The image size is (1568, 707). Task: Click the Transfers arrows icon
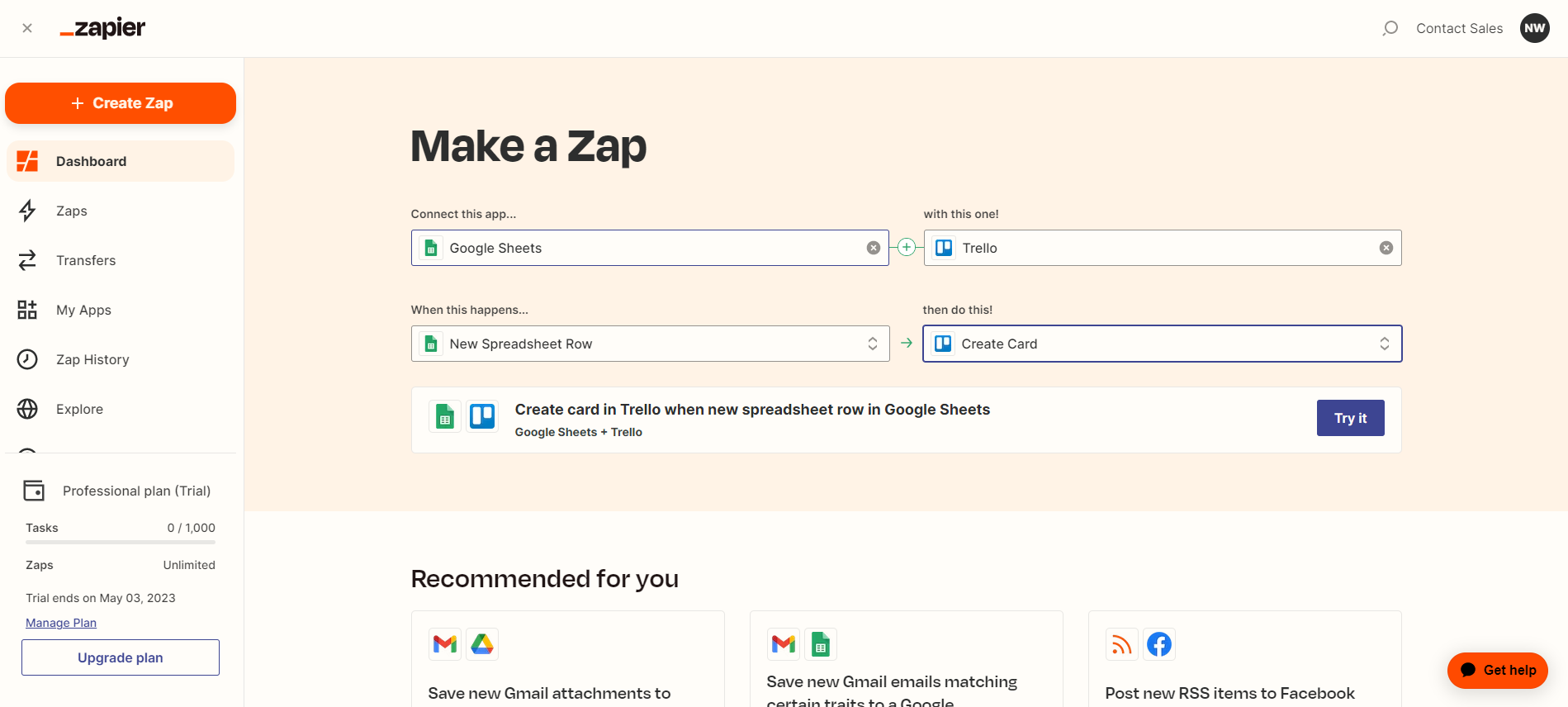pos(27,260)
